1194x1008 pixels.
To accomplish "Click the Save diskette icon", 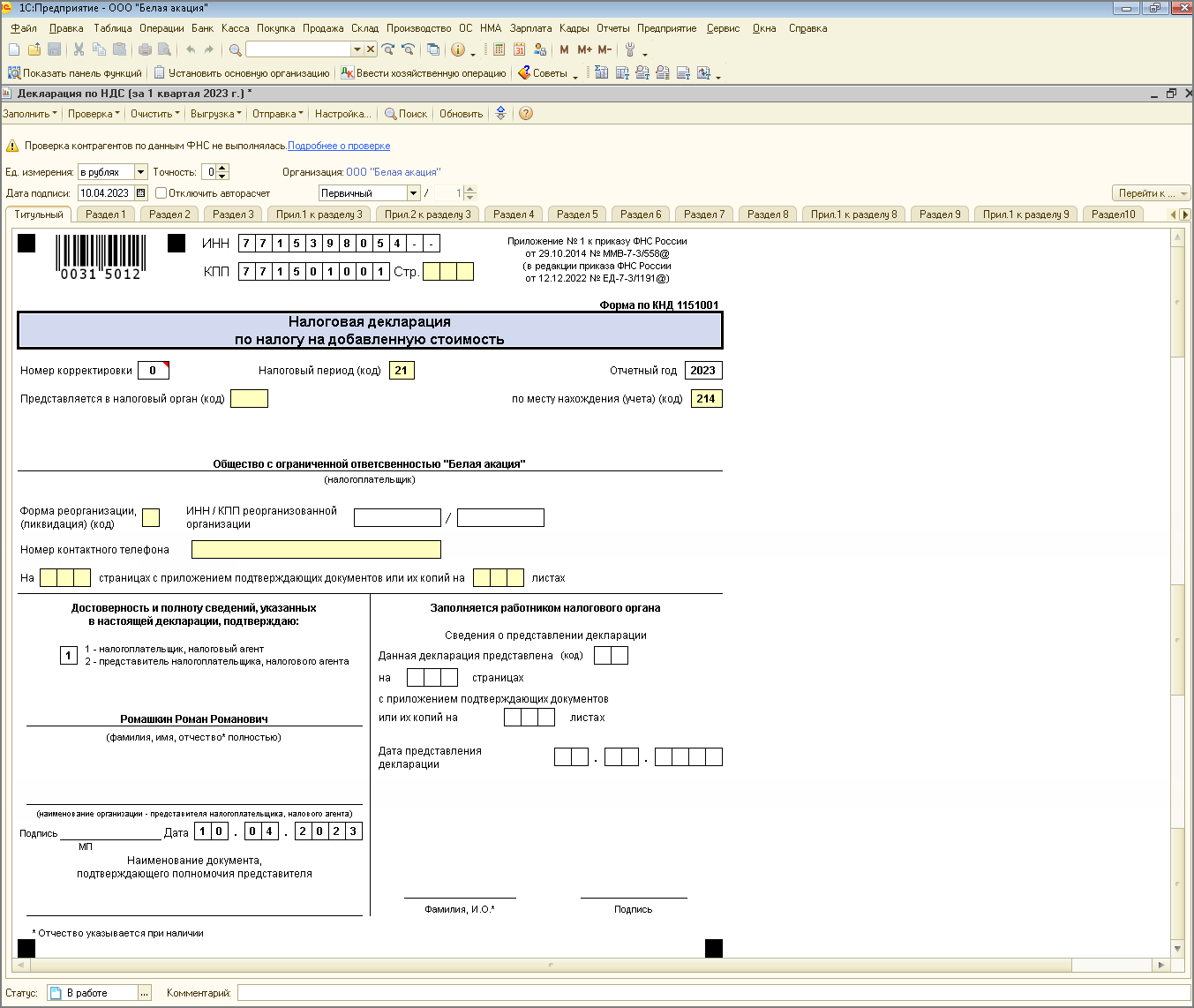I will point(54,49).
